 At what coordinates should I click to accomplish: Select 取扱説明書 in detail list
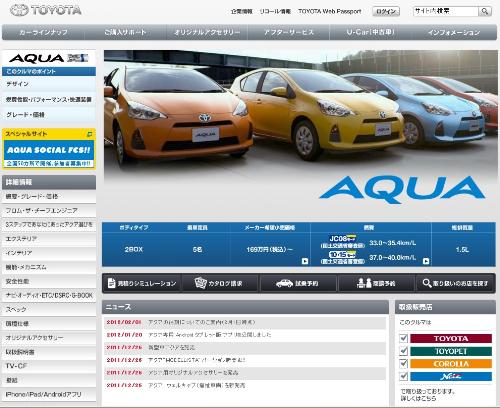pos(49,352)
